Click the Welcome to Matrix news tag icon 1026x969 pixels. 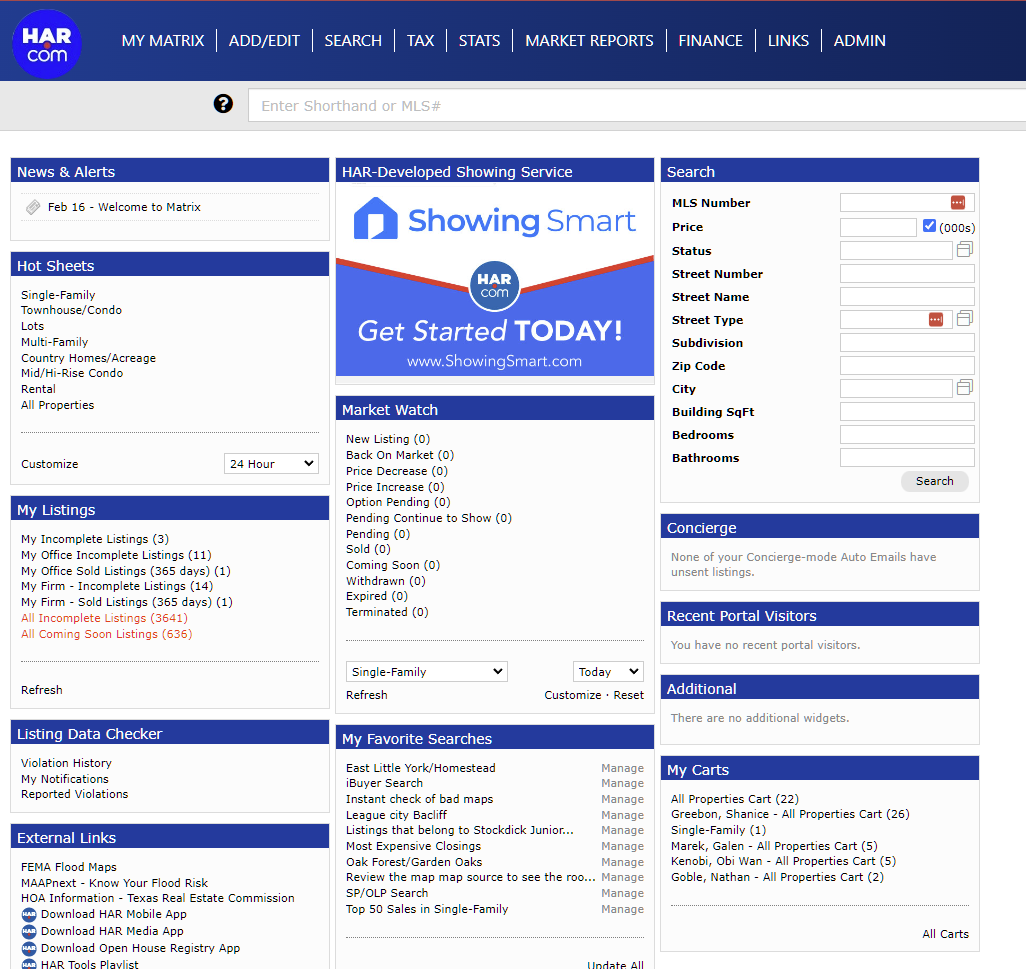click(33, 207)
